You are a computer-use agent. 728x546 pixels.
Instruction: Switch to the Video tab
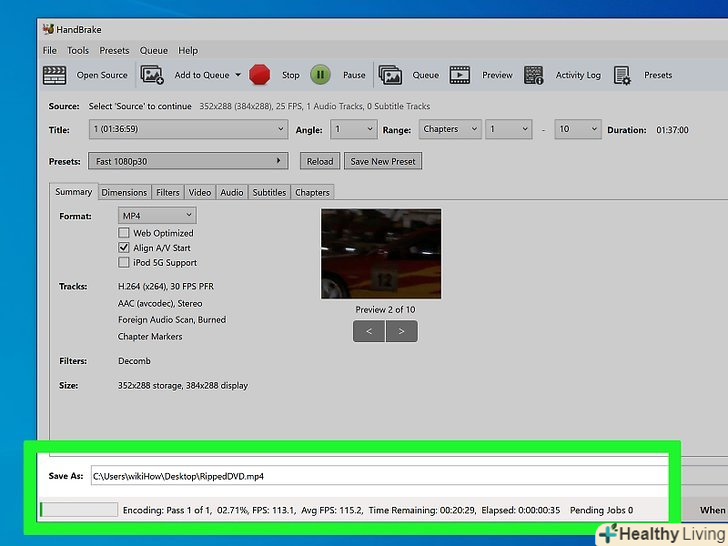click(200, 192)
